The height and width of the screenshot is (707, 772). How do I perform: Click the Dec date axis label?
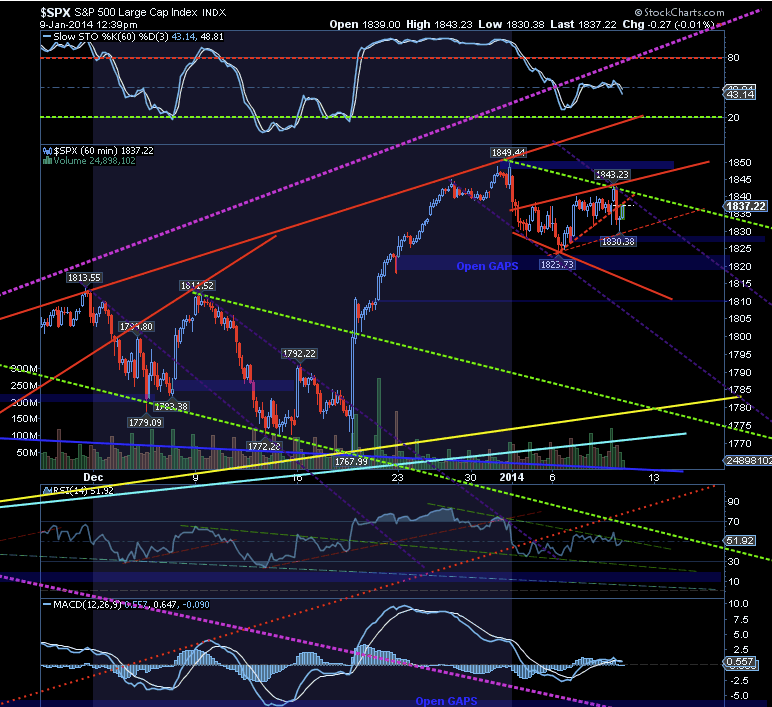pyautogui.click(x=93, y=477)
